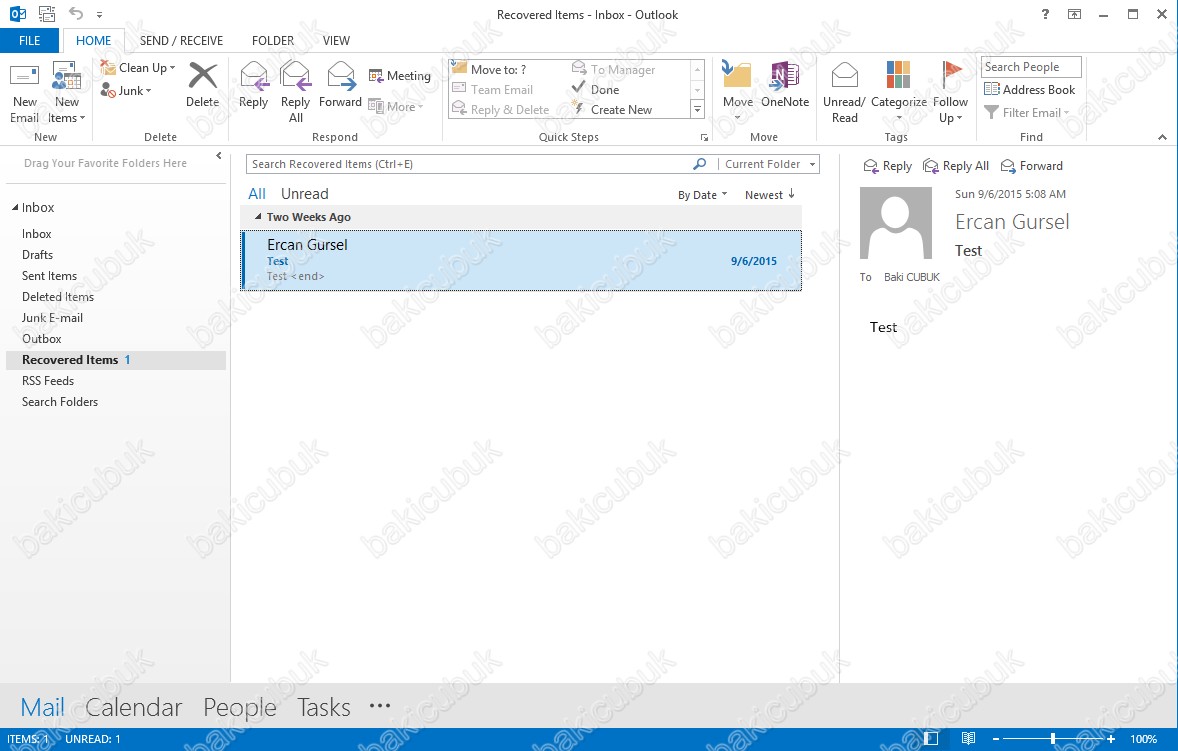Open the More respond options
The width and height of the screenshot is (1178, 751).
[396, 107]
